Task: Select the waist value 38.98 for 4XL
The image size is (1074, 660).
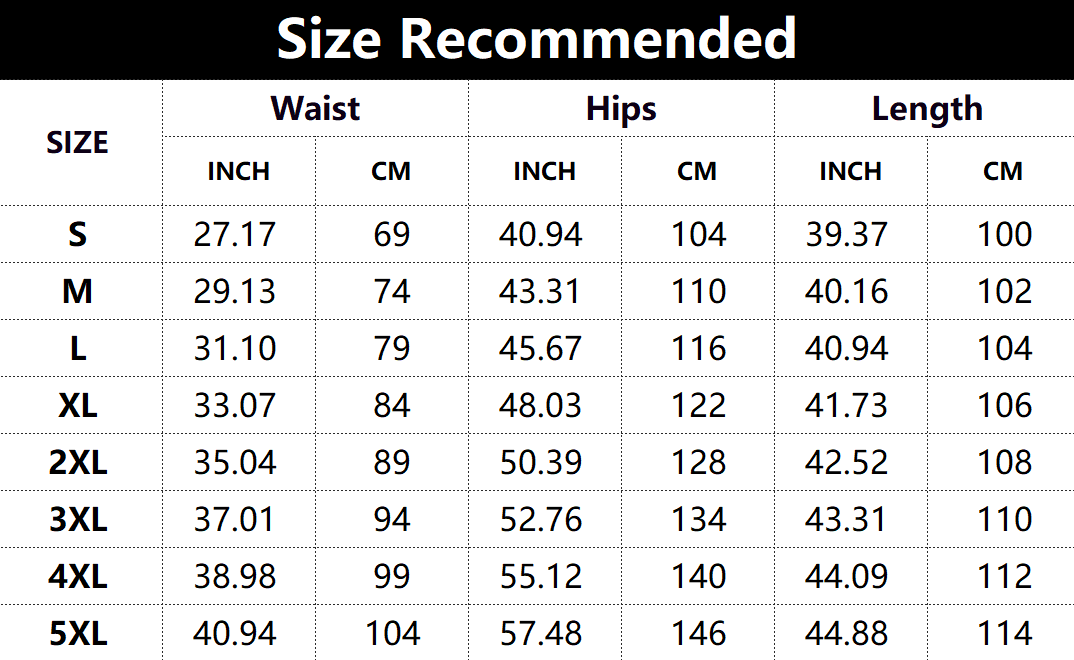Action: tap(234, 576)
